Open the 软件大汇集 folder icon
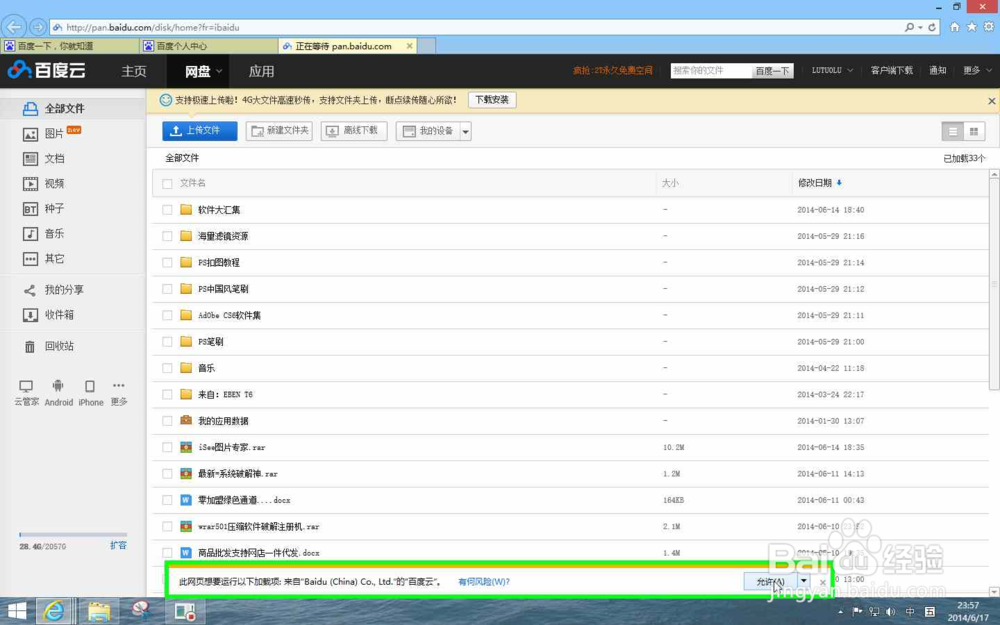1000x625 pixels. [x=186, y=209]
